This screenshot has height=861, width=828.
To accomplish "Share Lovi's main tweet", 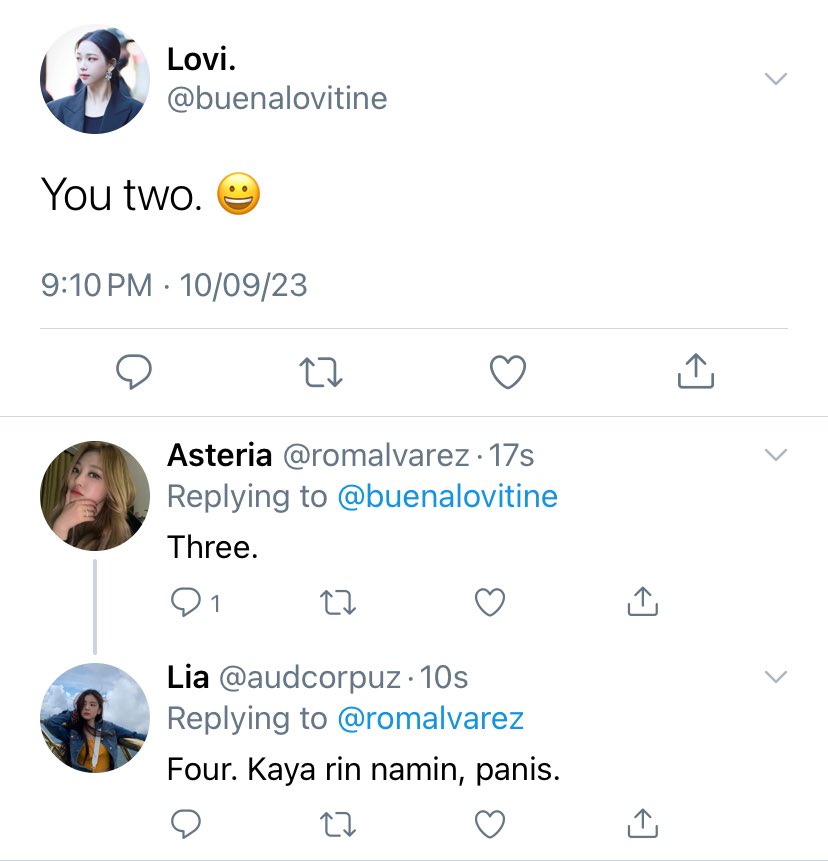I will 696,371.
